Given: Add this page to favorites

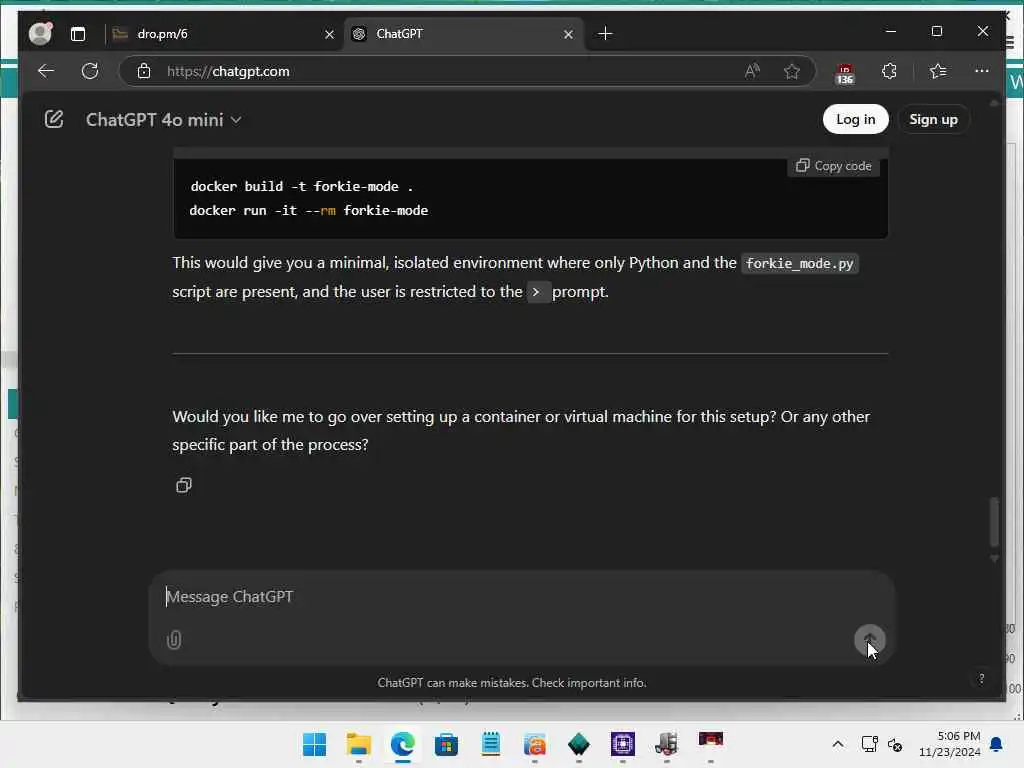Looking at the screenshot, I should 792,71.
